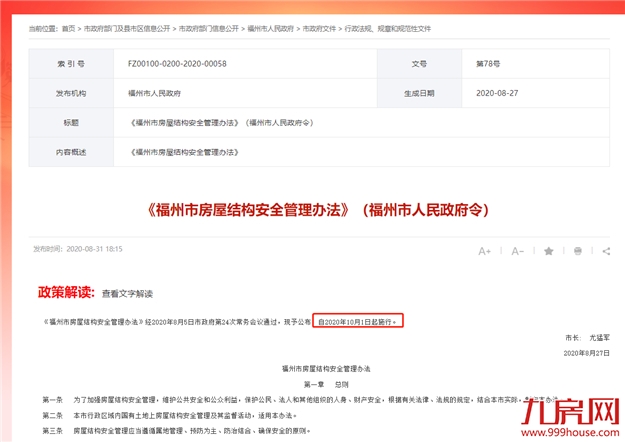Click the red main headline title
Screen dimensions: 625x442
click(x=318, y=210)
